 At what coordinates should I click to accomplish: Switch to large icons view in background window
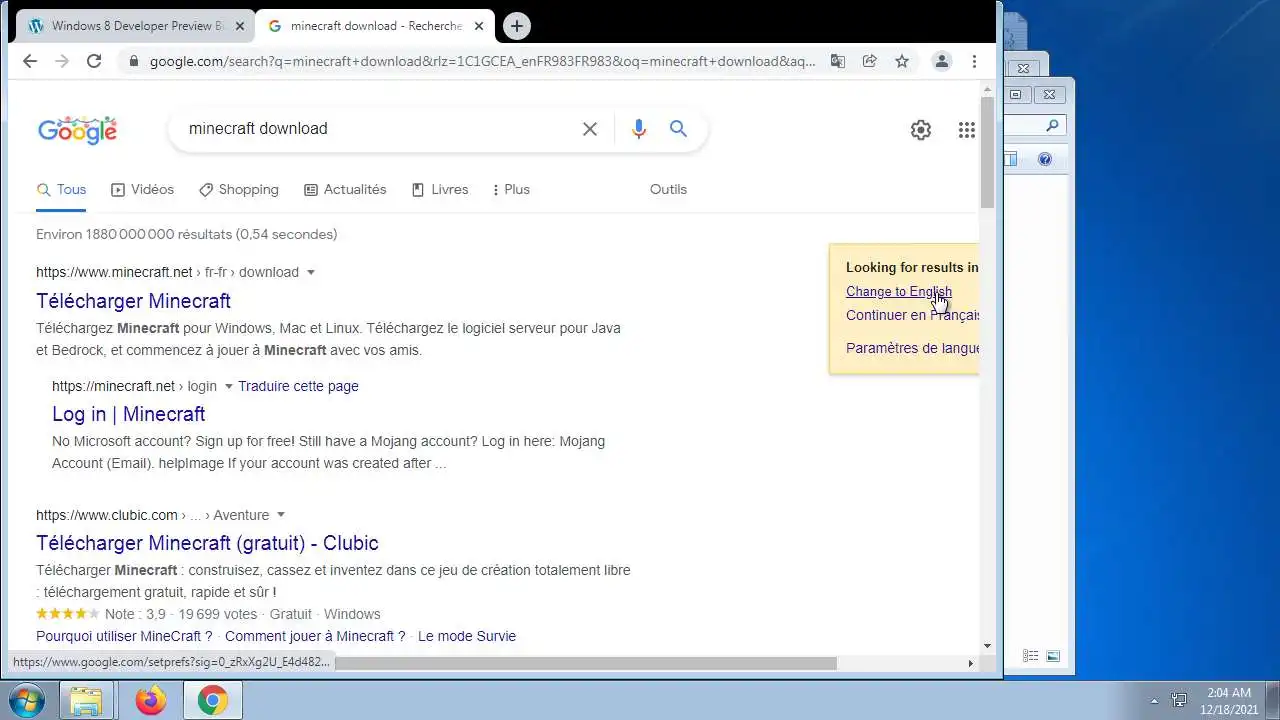coord(1053,656)
